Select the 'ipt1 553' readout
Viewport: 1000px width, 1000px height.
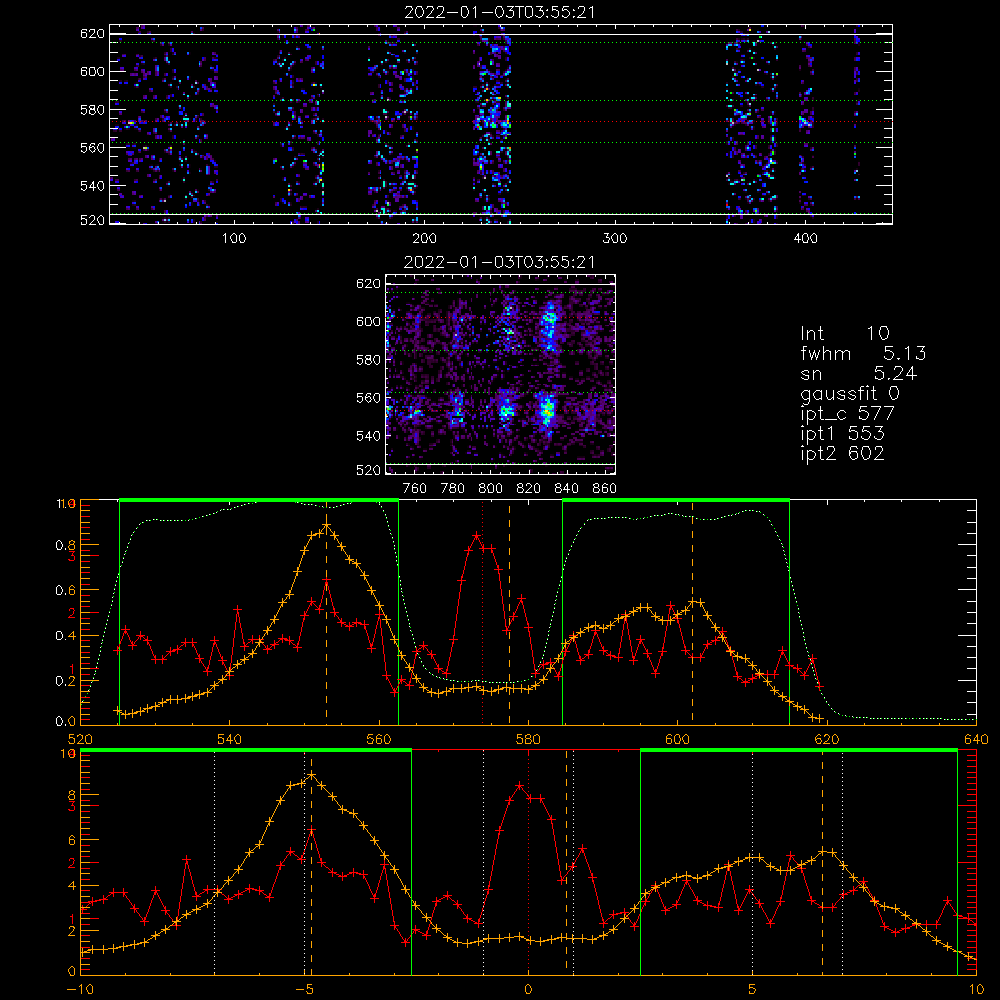click(842, 434)
